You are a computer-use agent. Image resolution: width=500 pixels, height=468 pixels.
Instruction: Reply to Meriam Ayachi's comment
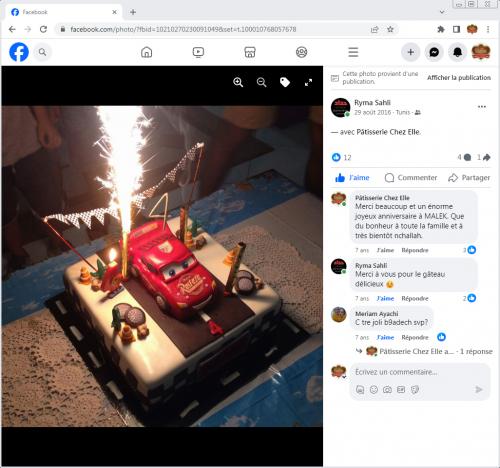[x=415, y=337]
